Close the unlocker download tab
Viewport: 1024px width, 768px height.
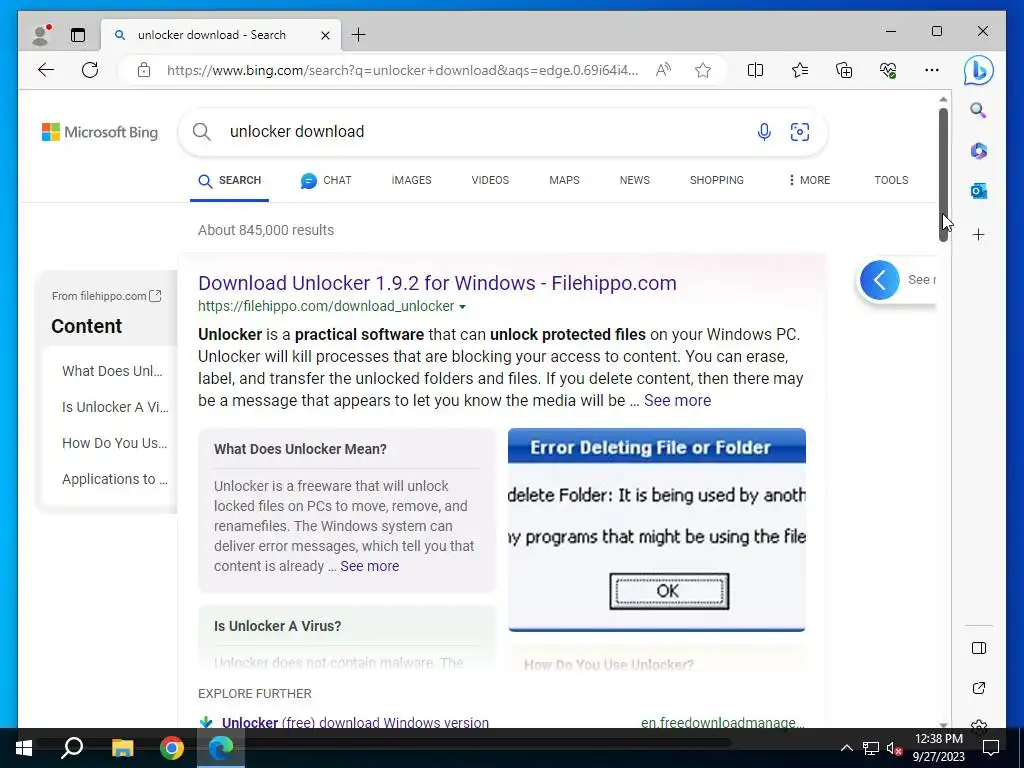point(325,35)
